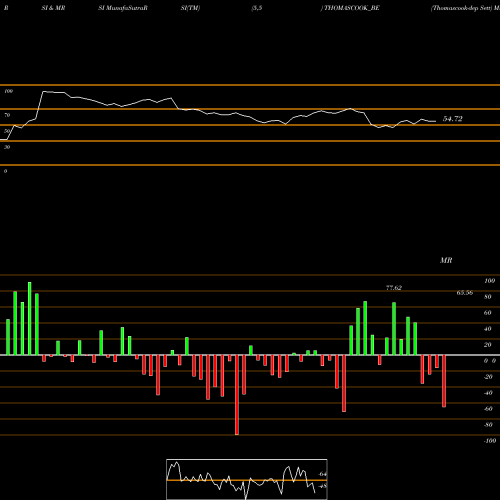Click the 30 level label on RSI axis
Image resolution: width=500 pixels, height=500 pixels.
click(7, 147)
